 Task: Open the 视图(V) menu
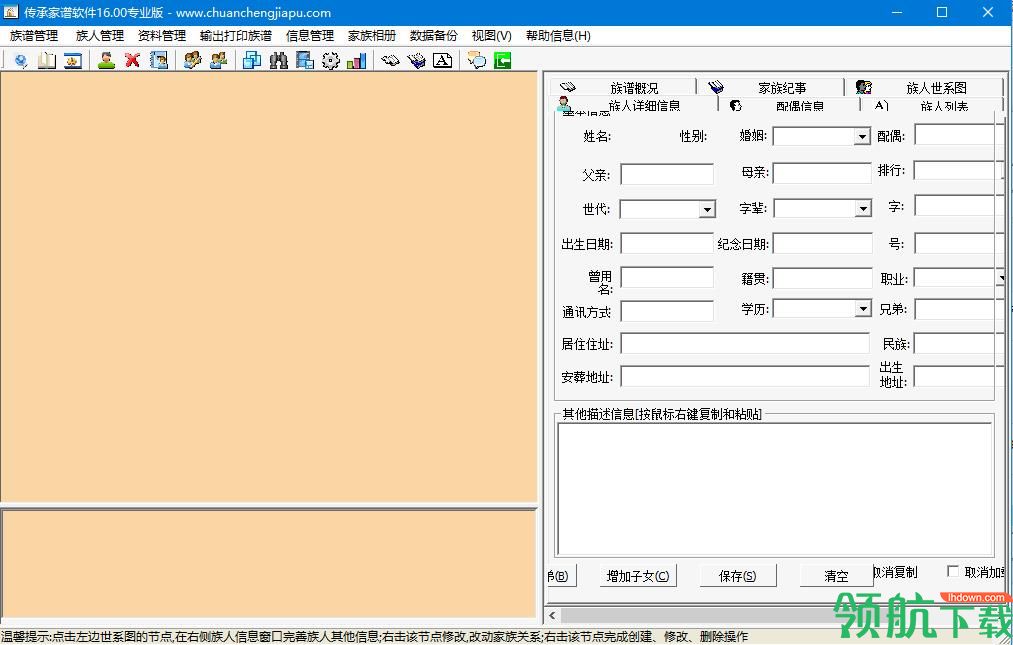(492, 36)
